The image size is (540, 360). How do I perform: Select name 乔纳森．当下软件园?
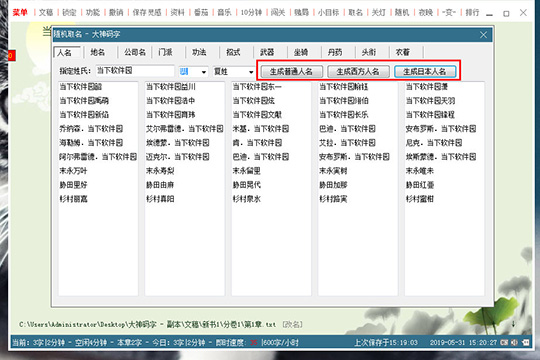91,129
